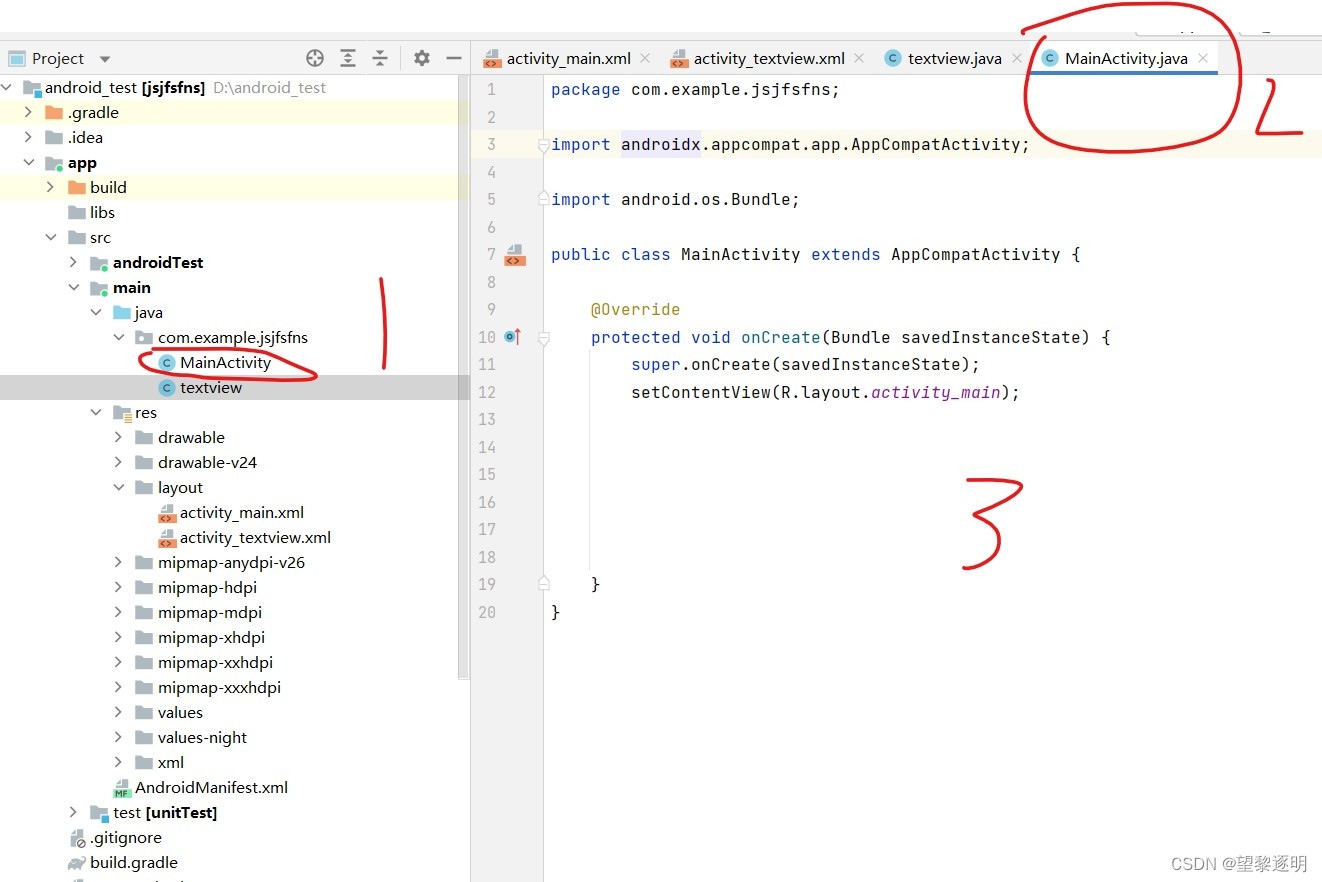Image resolution: width=1322 pixels, height=882 pixels.
Task: Expand the mipmap-anydpi-v26 folder
Action: (x=119, y=563)
